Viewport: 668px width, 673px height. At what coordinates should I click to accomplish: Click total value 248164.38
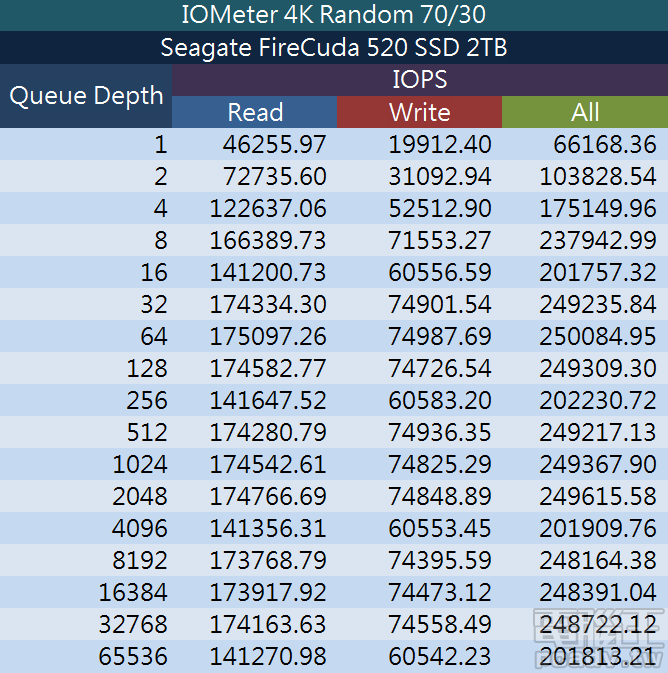tap(598, 561)
